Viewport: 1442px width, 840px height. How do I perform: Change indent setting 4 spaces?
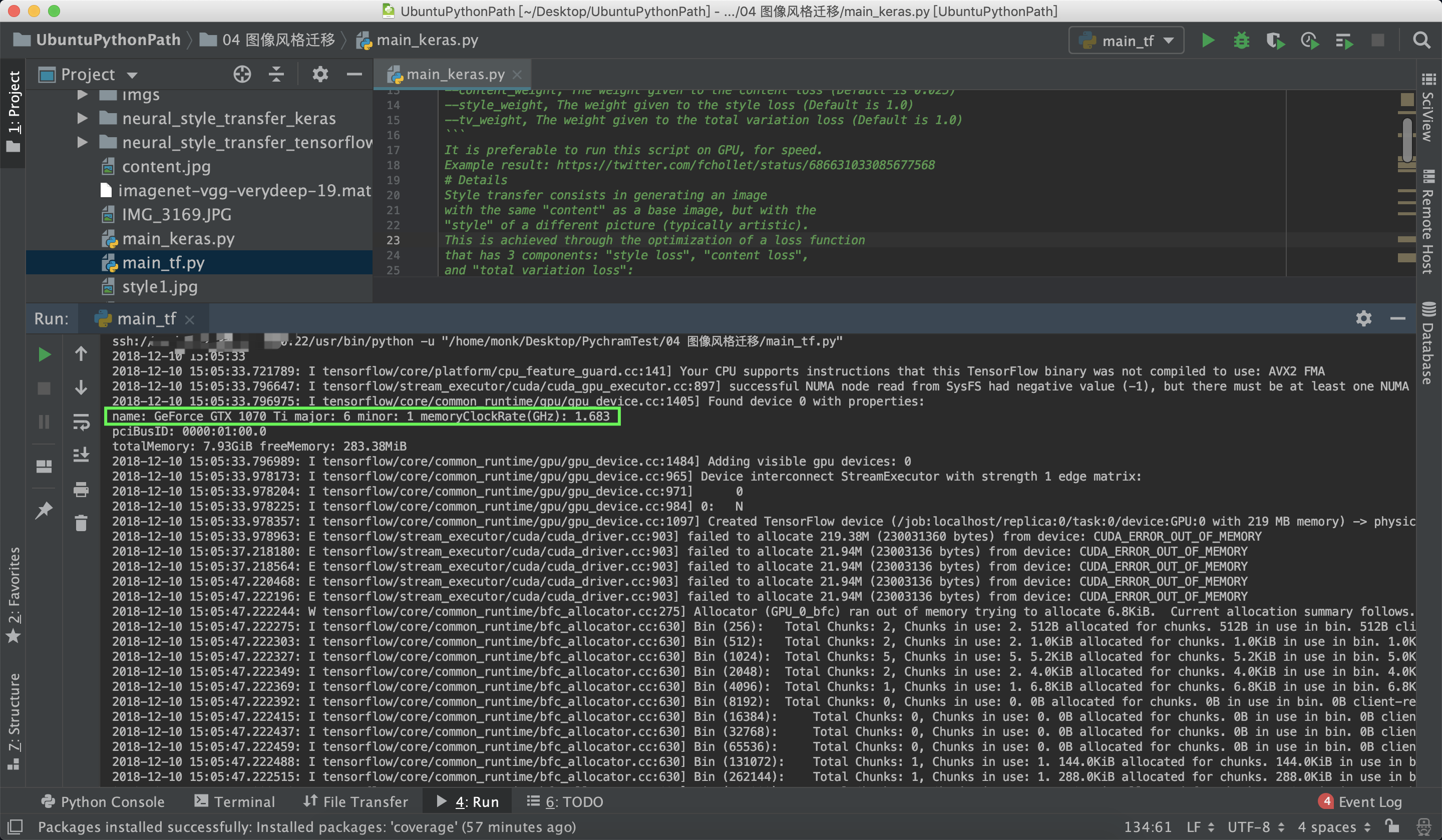(1333, 827)
